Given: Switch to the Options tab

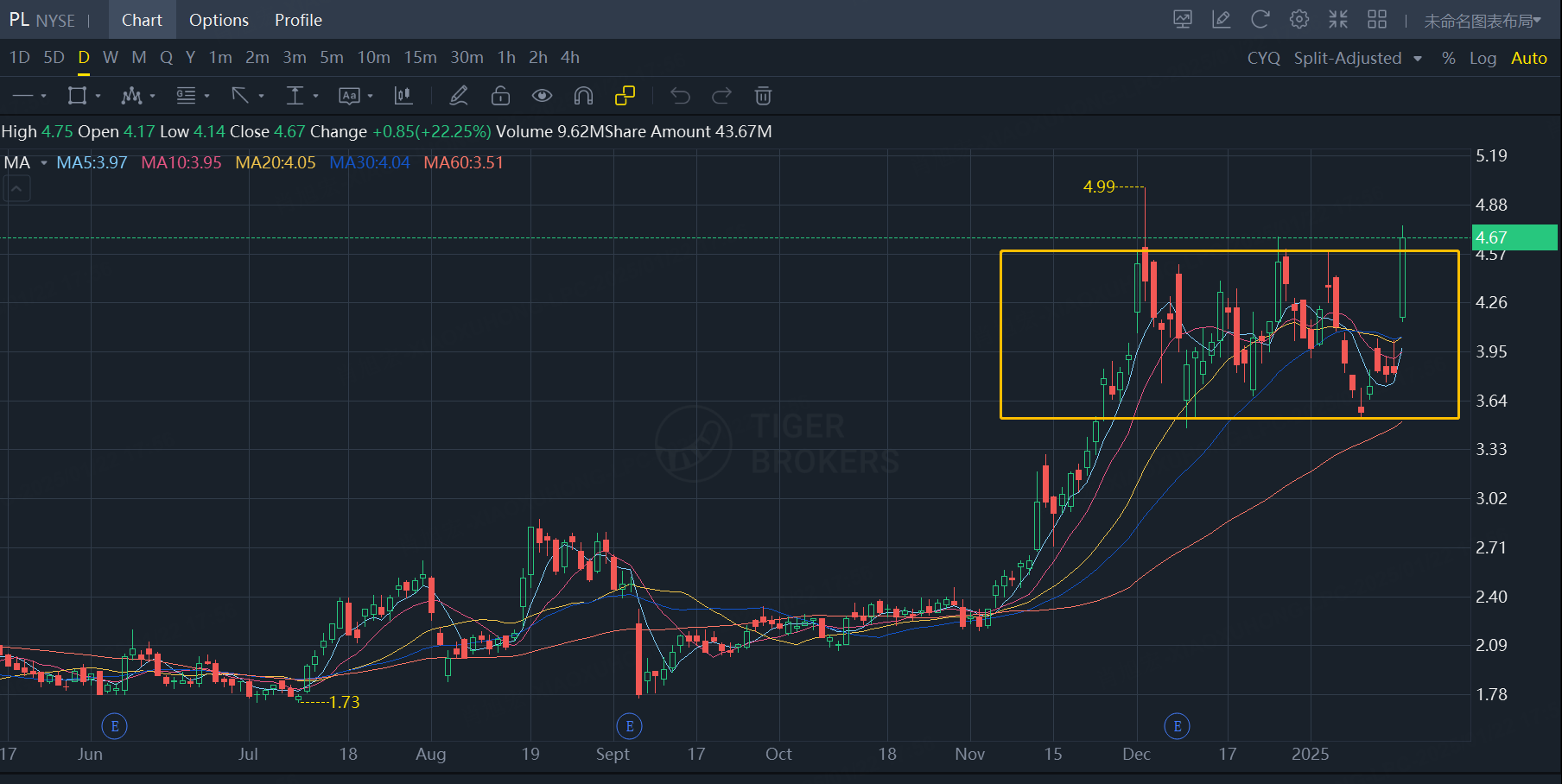Looking at the screenshot, I should tap(219, 20).
